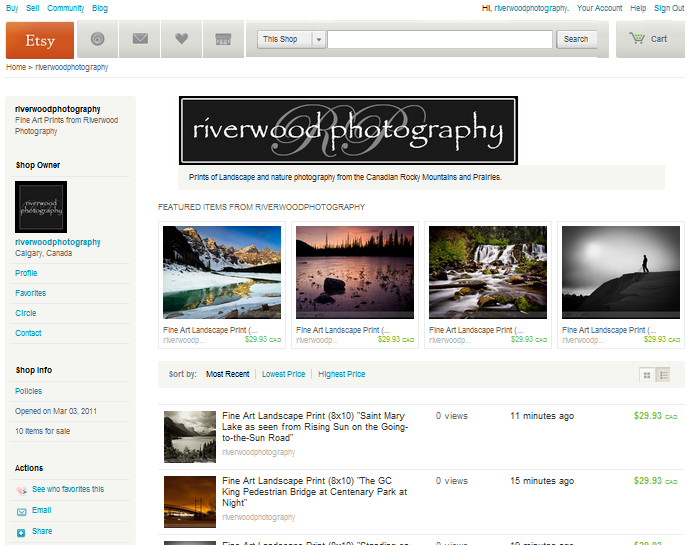
Task: Click See who favorites this link
Action: tap(68, 489)
